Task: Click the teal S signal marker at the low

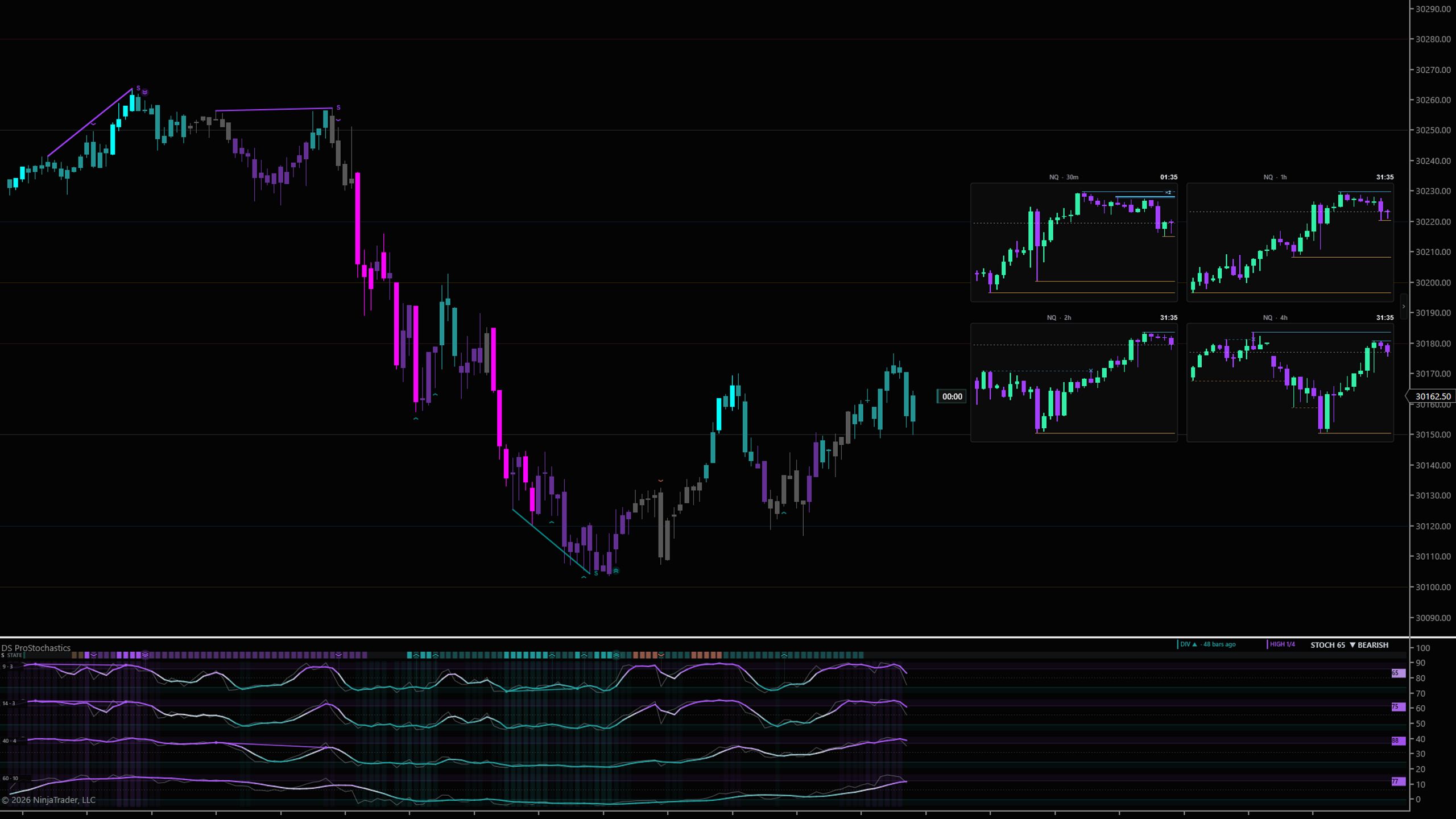Action: click(596, 573)
